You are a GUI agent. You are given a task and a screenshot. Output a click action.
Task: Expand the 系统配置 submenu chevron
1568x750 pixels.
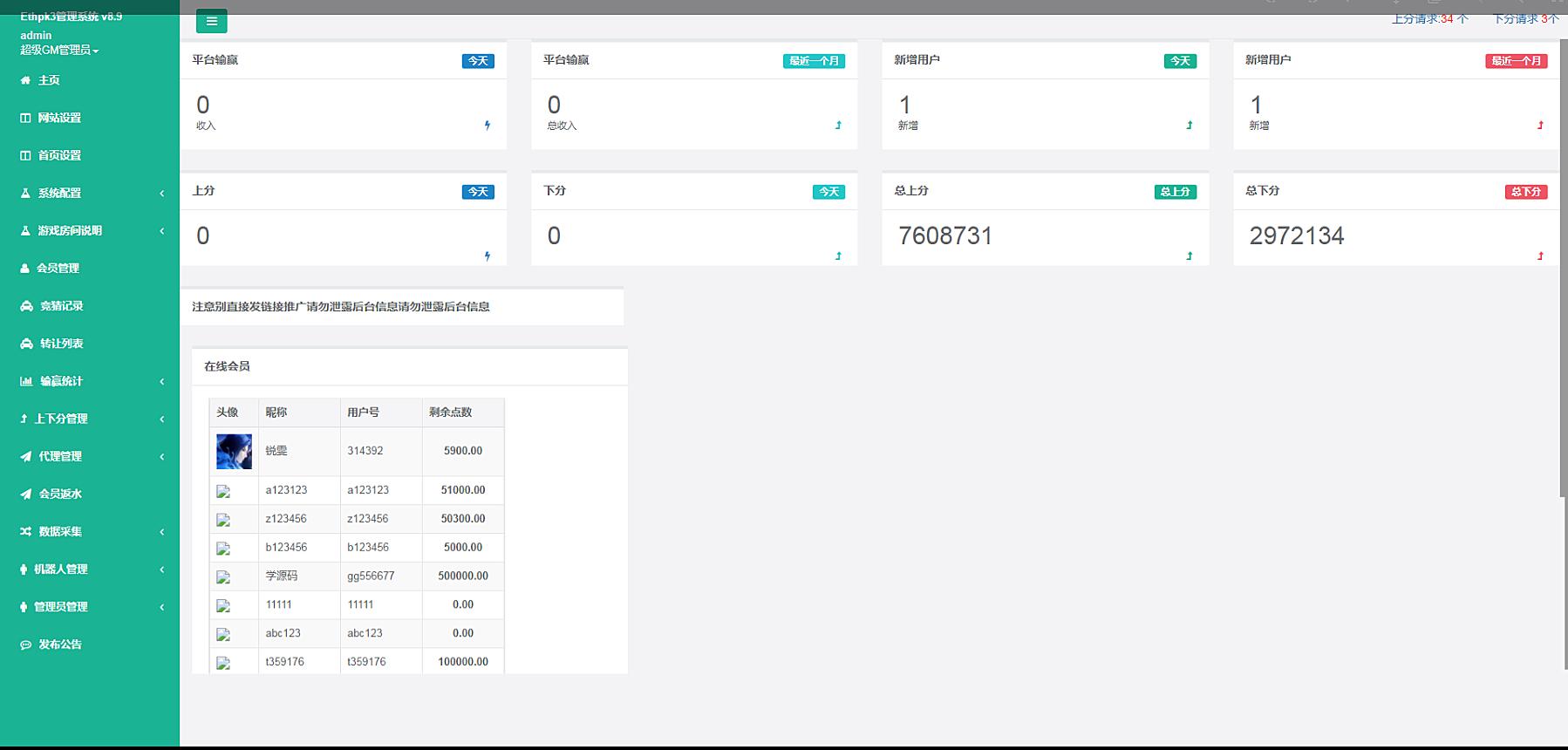click(161, 194)
